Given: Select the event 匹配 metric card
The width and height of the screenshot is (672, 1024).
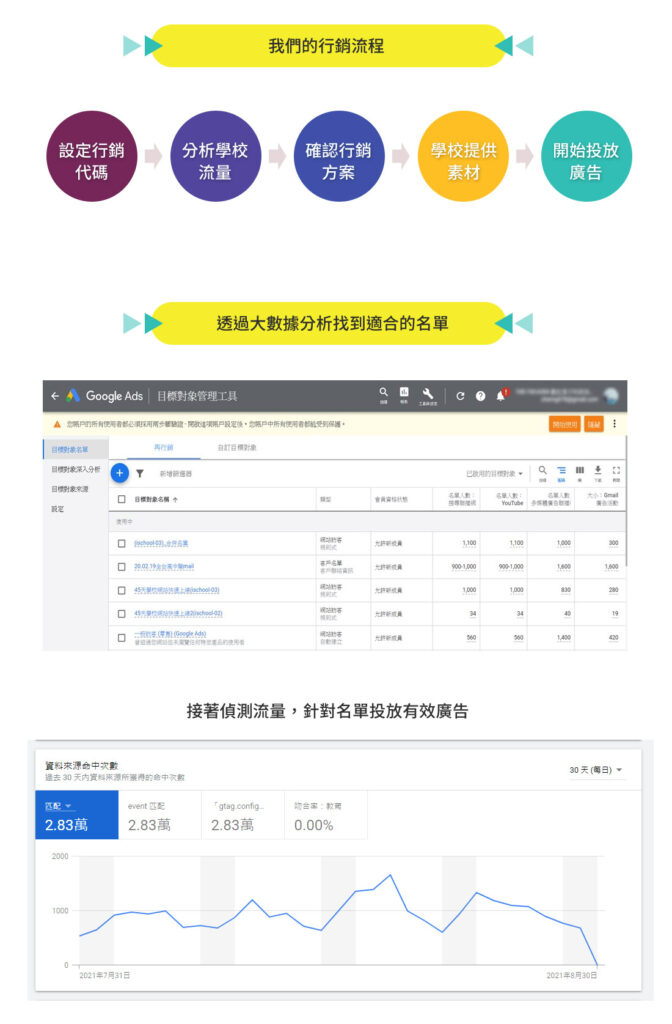Looking at the screenshot, I should 160,815.
